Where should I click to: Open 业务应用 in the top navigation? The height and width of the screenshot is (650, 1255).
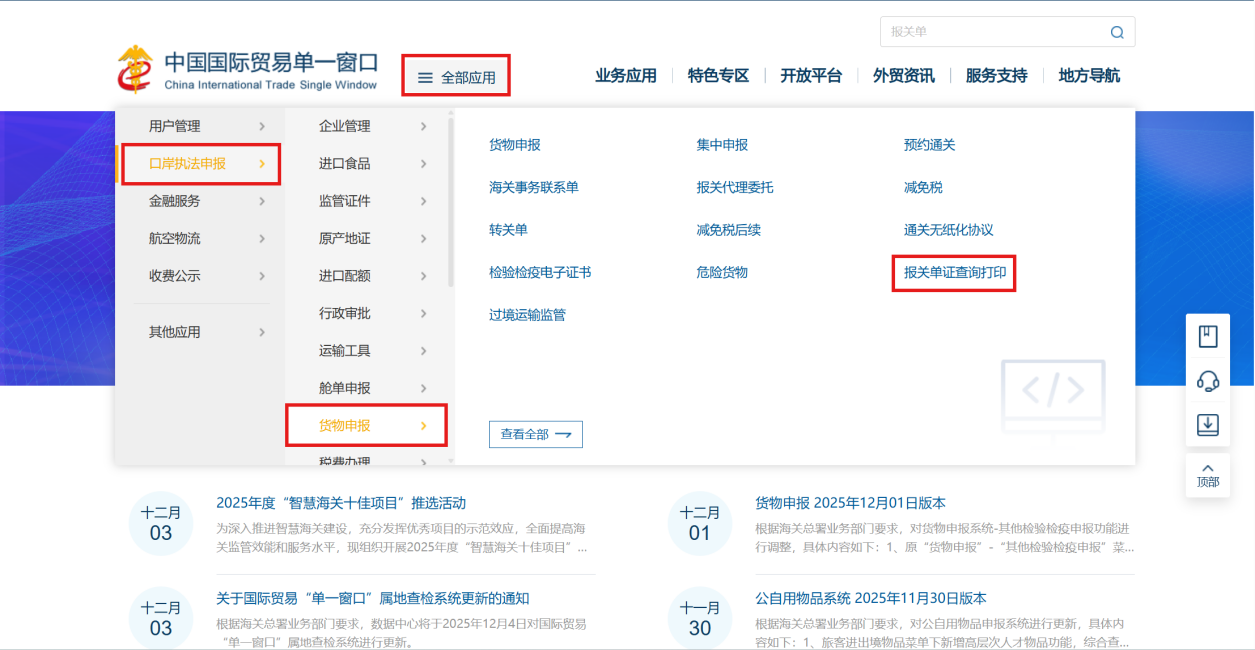(625, 76)
